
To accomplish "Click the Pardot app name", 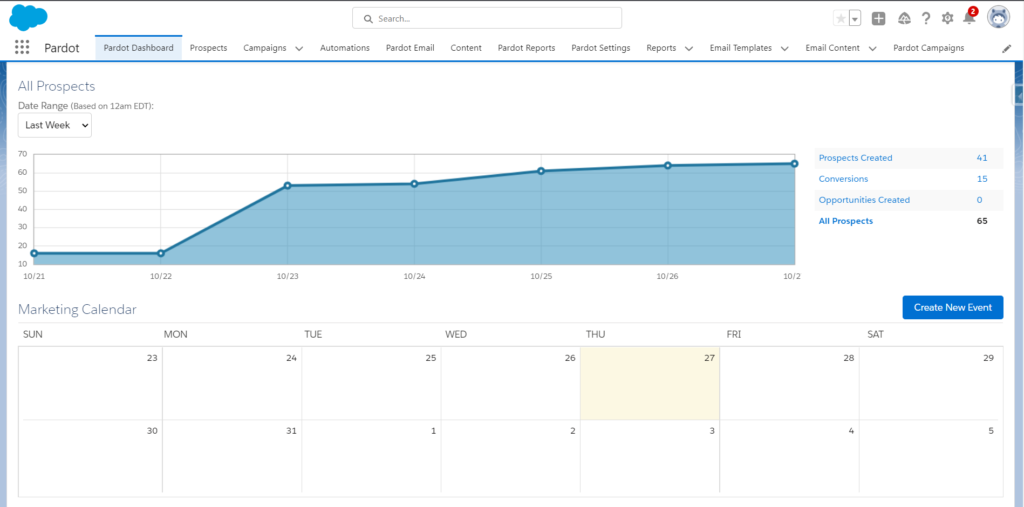I will [62, 48].
